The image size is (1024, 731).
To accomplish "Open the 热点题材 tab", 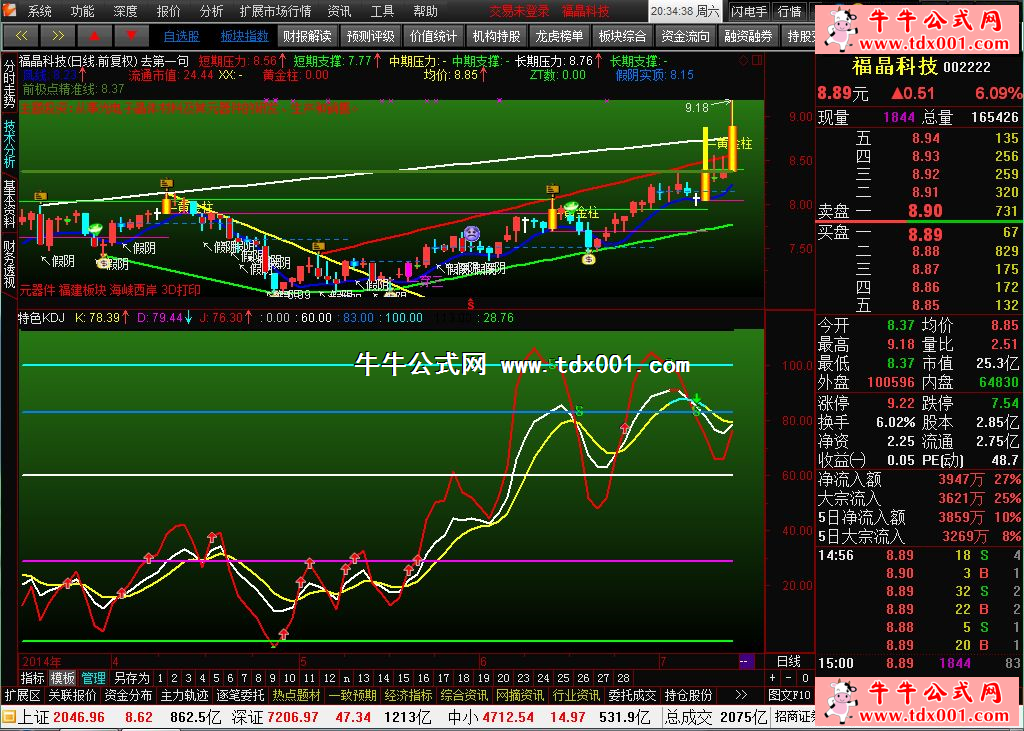I will [296, 695].
